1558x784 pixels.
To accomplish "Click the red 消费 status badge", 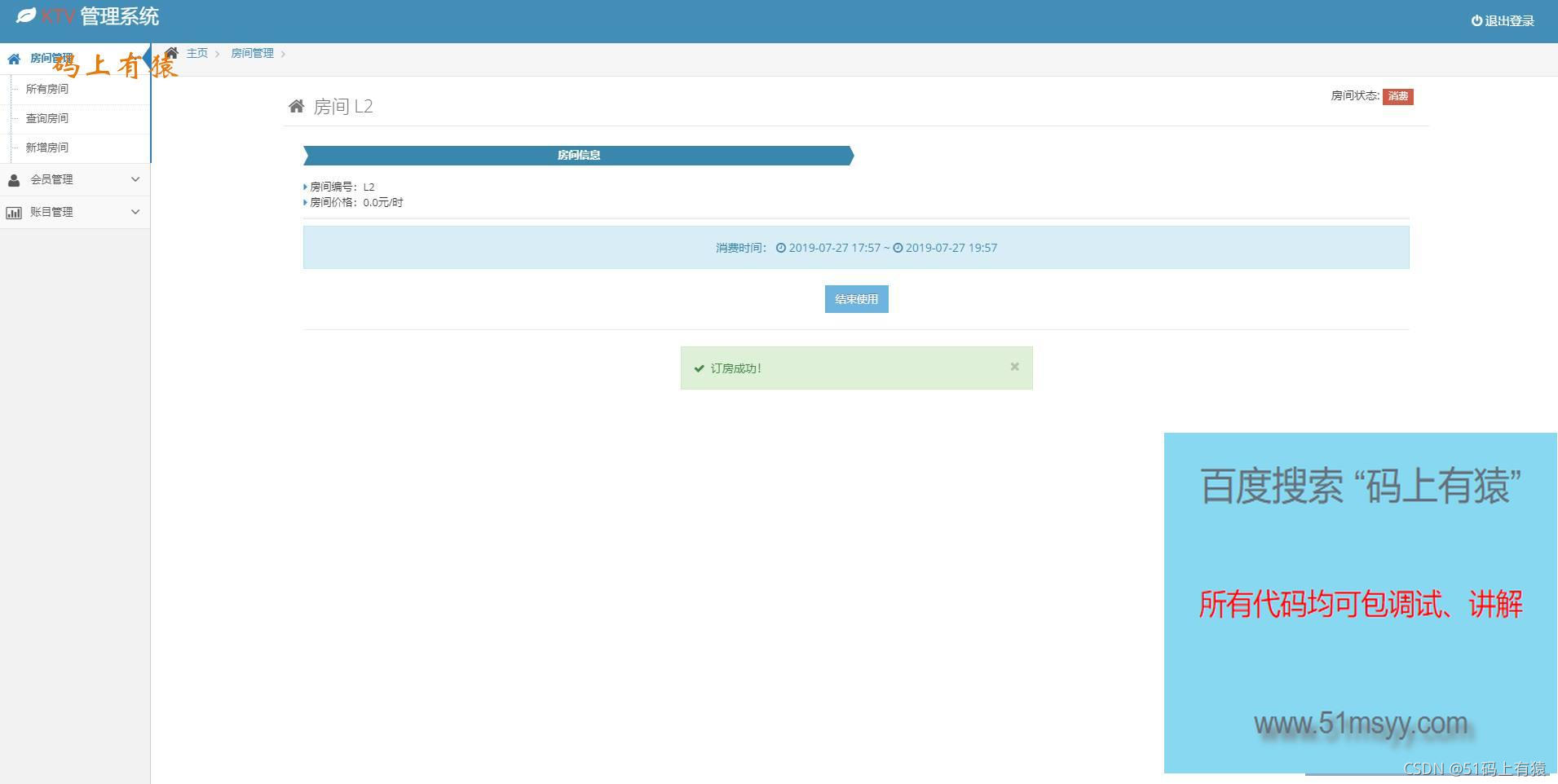I will 1398,96.
